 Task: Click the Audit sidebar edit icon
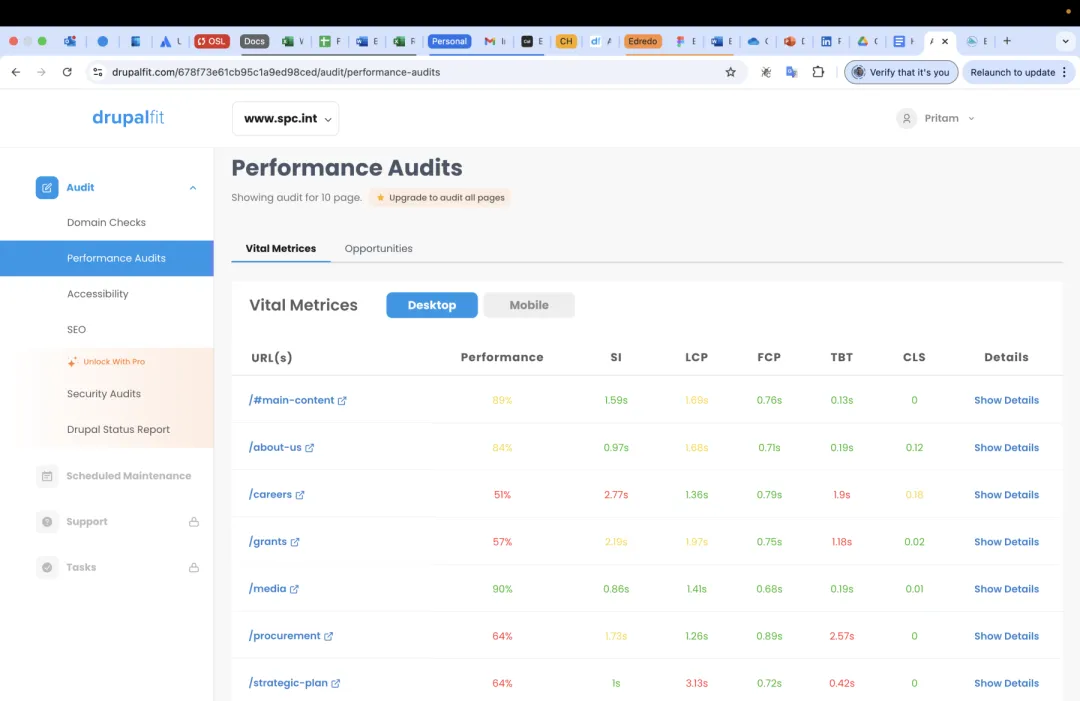[x=47, y=188]
